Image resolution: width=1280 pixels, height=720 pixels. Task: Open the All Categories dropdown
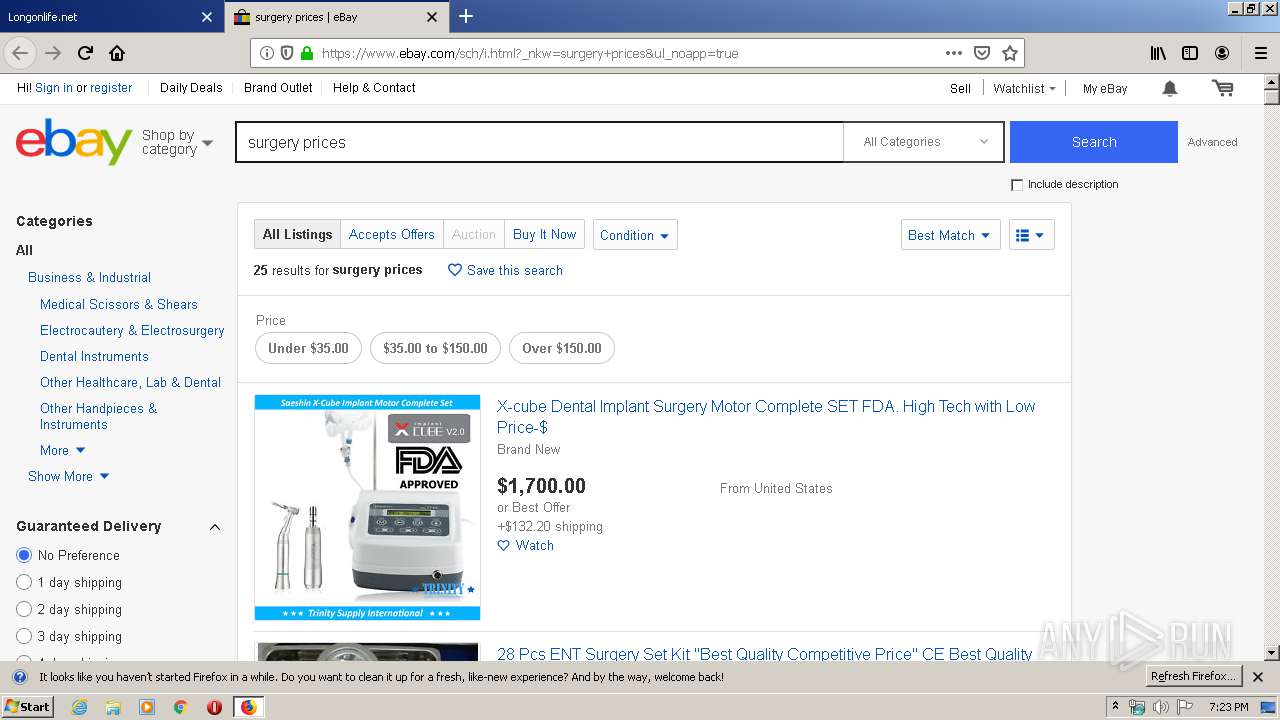[926, 142]
